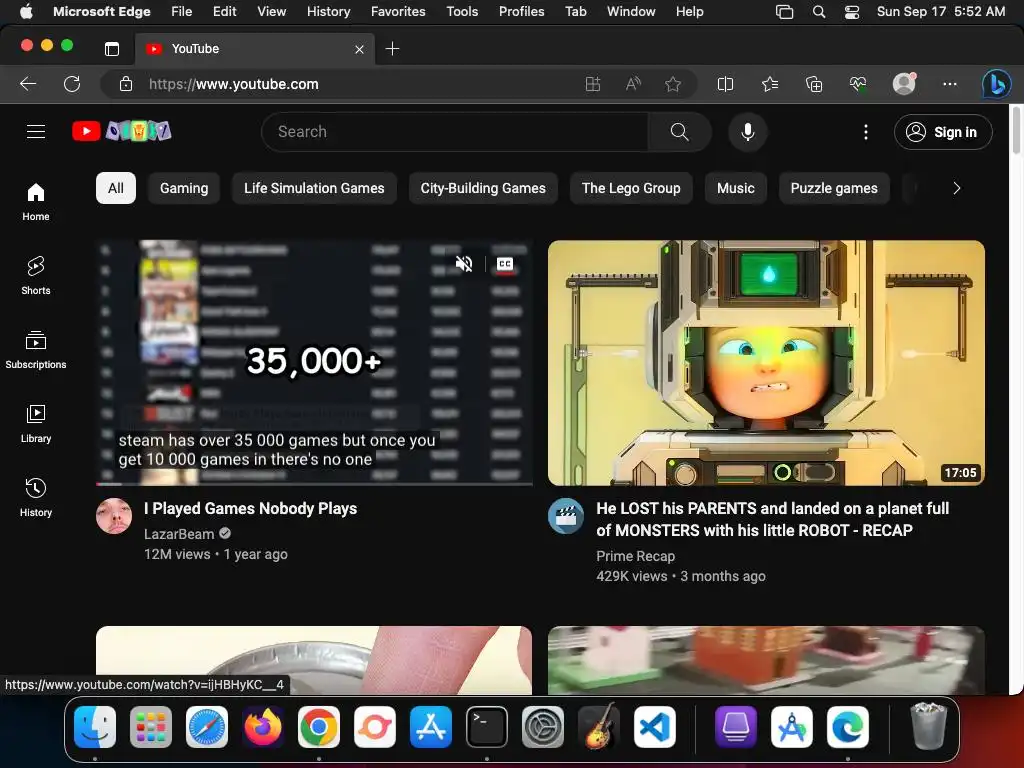Open the apps available icon in address bar
This screenshot has width=1024, height=768.
tap(592, 84)
